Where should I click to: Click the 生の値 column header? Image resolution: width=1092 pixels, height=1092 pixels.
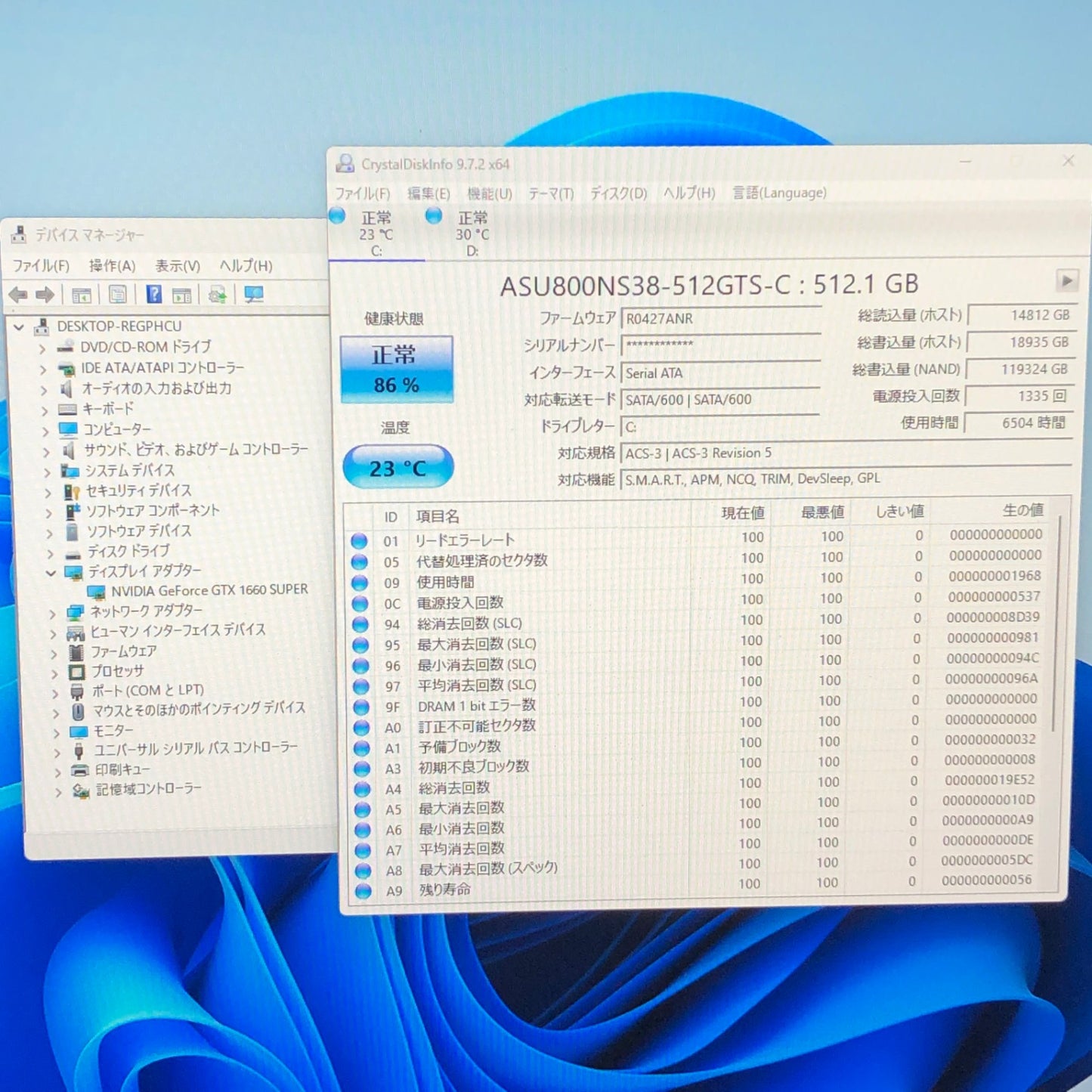[1023, 511]
